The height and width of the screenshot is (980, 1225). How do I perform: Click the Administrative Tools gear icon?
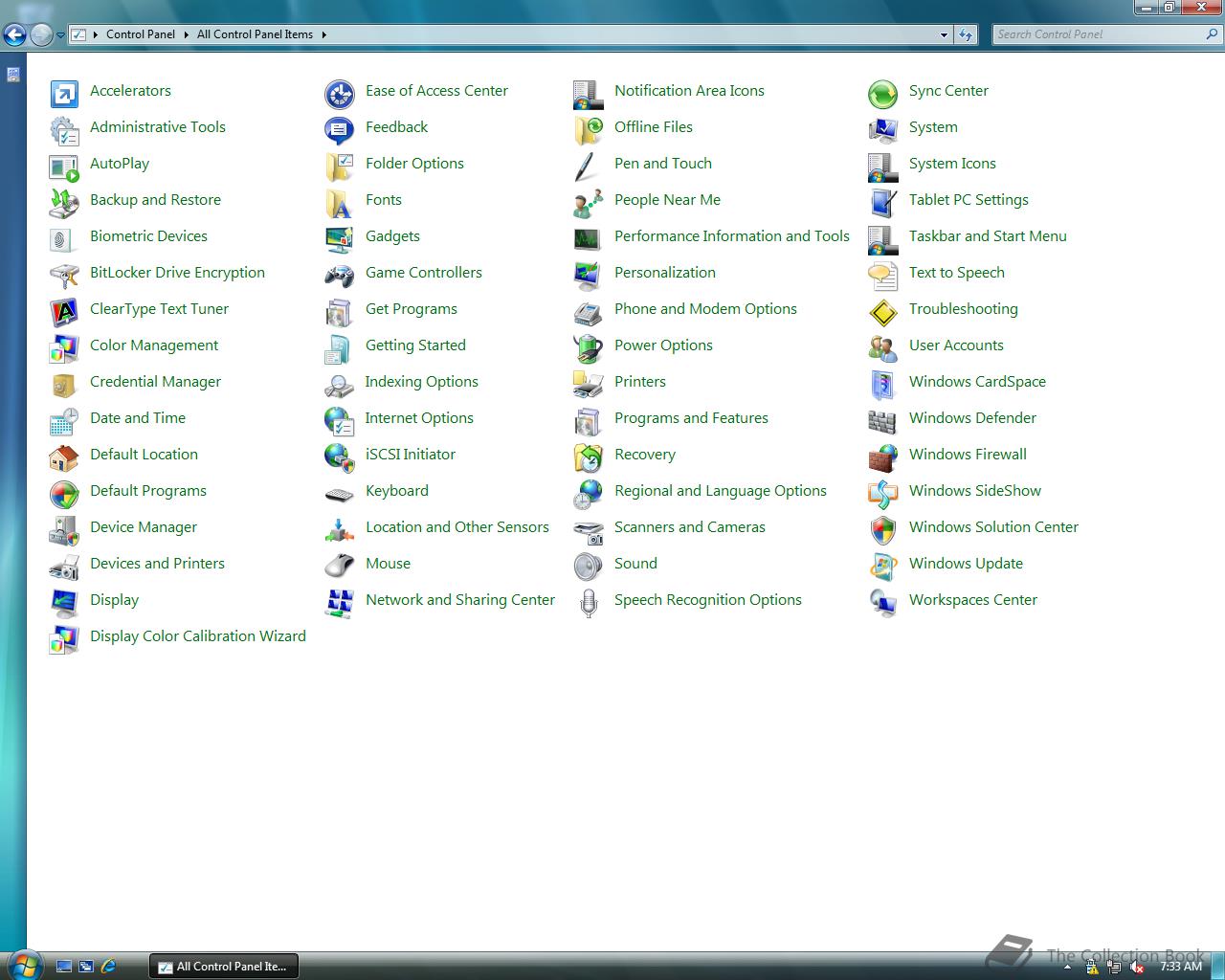[64, 129]
